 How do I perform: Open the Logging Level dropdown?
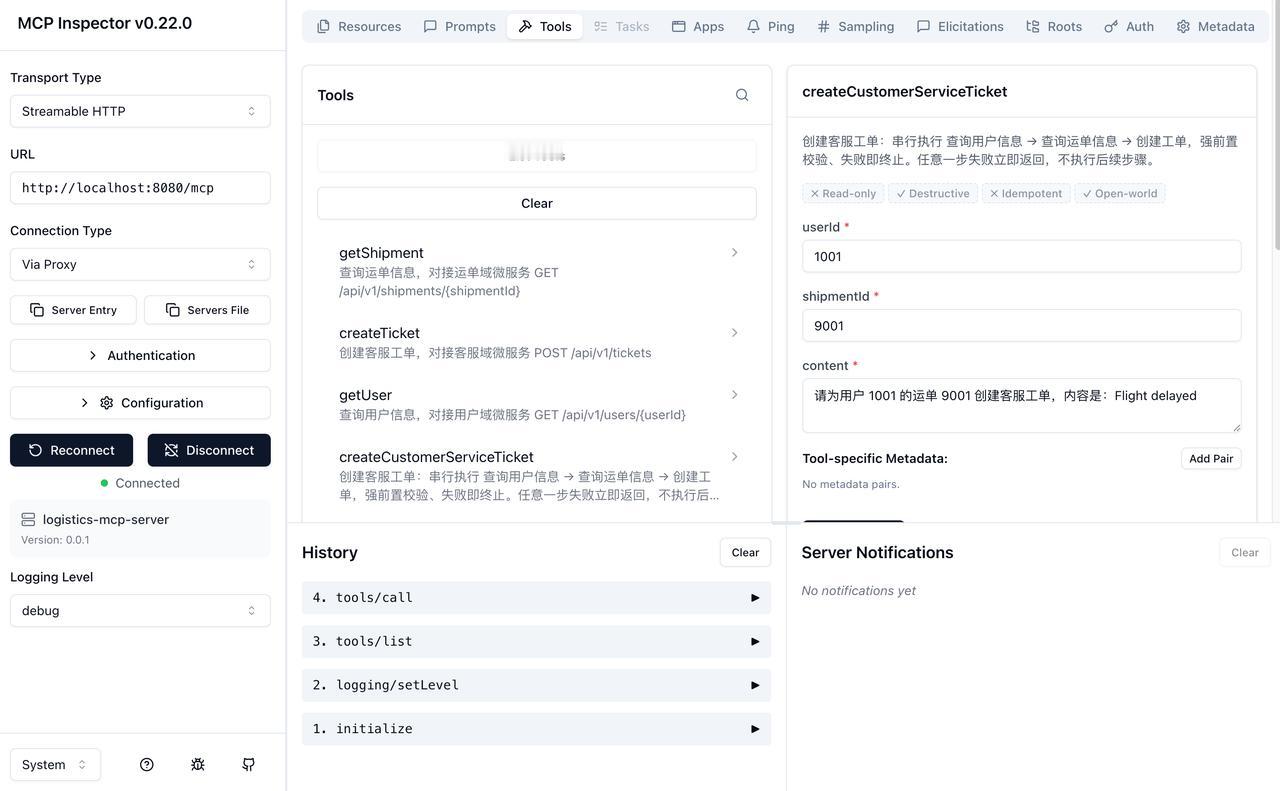140,610
